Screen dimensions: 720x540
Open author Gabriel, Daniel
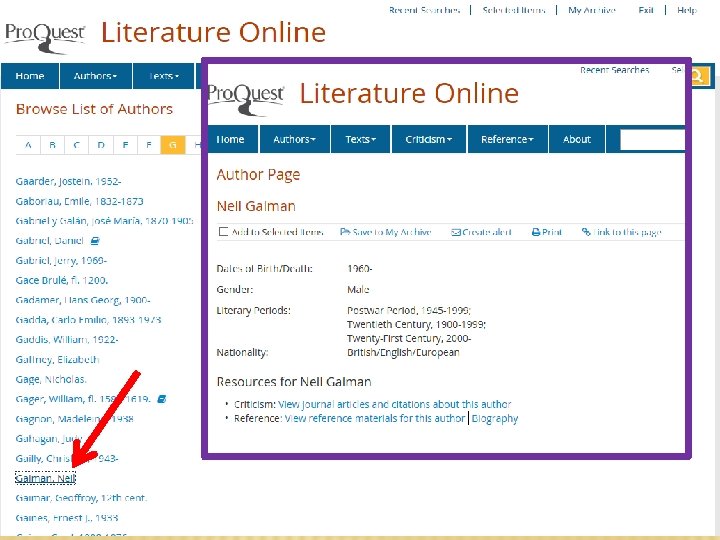(50, 241)
